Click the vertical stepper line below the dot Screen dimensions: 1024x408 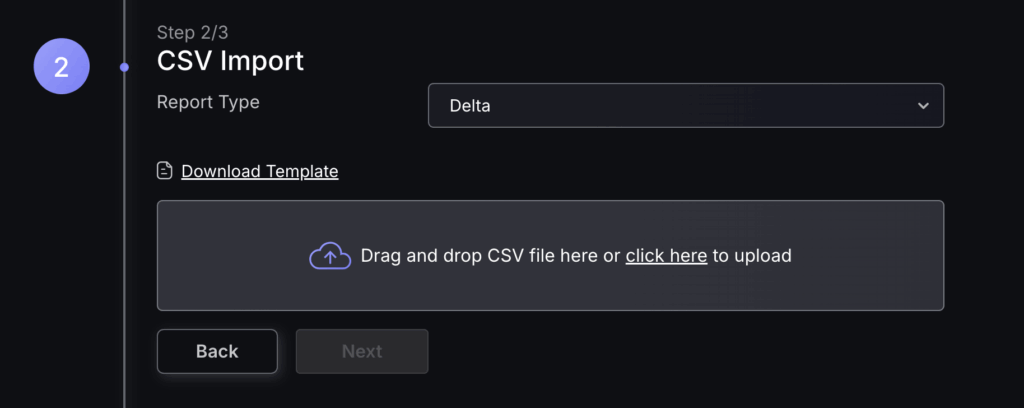tap(124, 250)
